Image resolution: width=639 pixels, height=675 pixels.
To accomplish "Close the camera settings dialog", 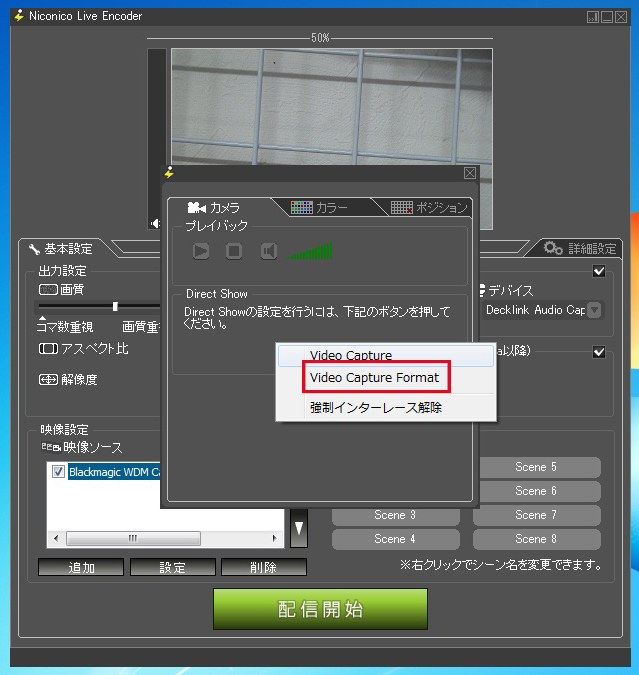I will [470, 173].
